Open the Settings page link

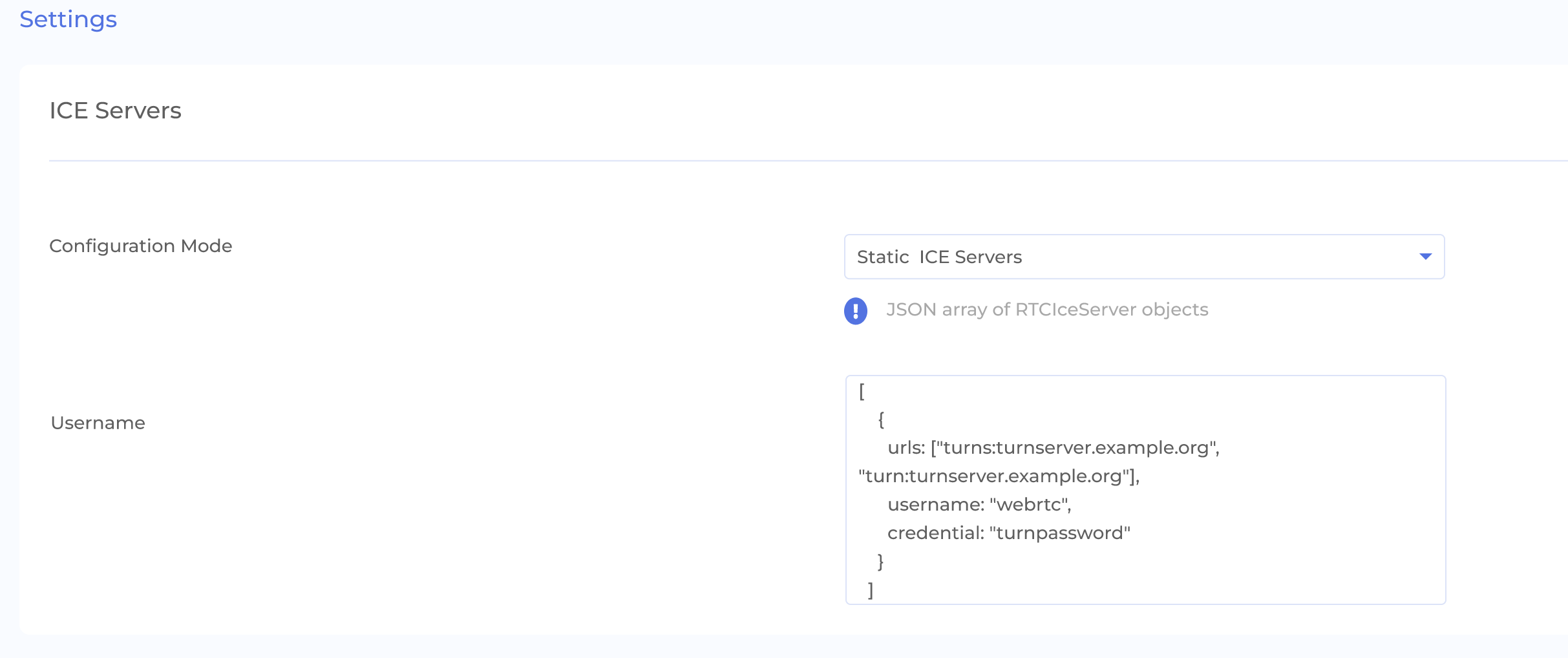coord(68,19)
